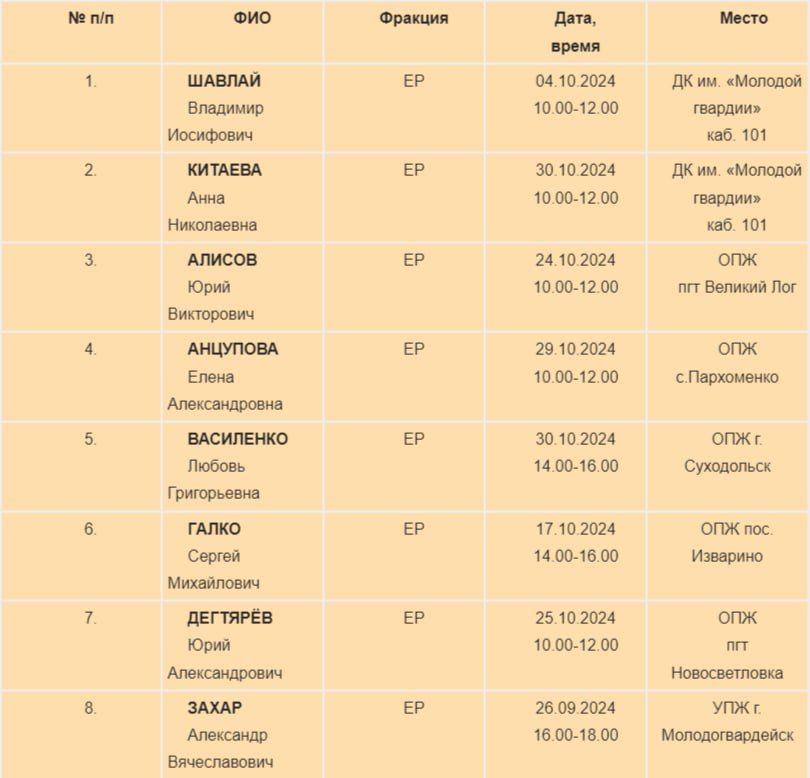Select the ОПЖ г. Суходольск location
This screenshot has width=810, height=778.
point(727,453)
